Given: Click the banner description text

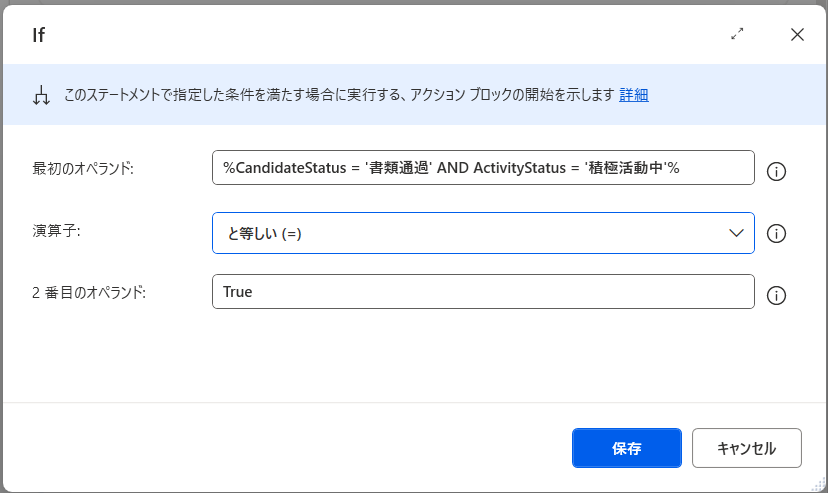Looking at the screenshot, I should [x=338, y=95].
